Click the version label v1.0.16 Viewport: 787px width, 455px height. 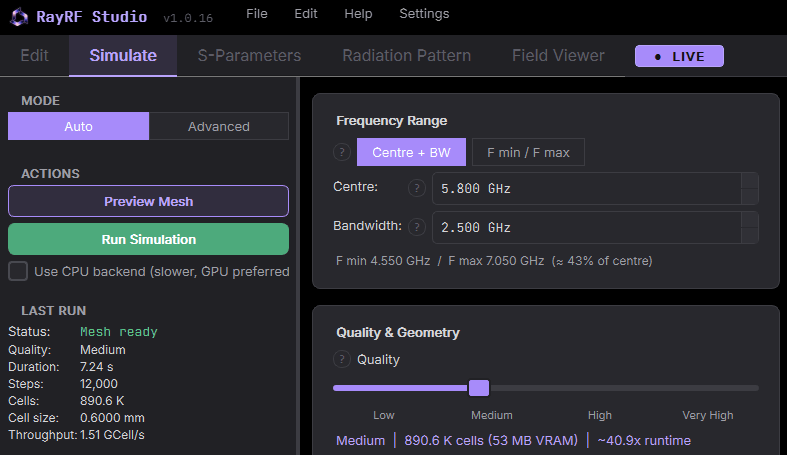[188, 18]
